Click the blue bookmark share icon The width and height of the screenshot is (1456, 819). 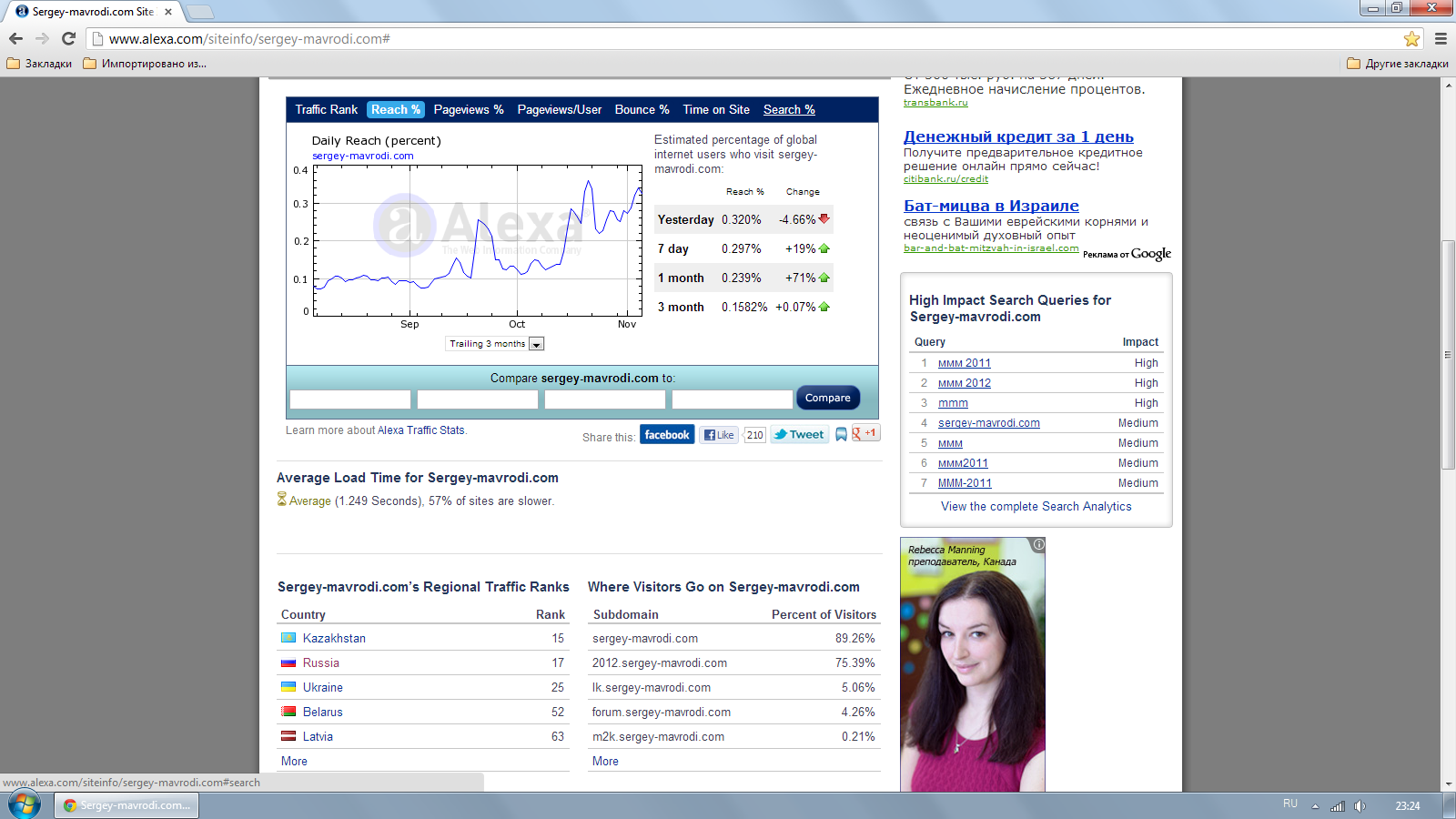pos(841,435)
